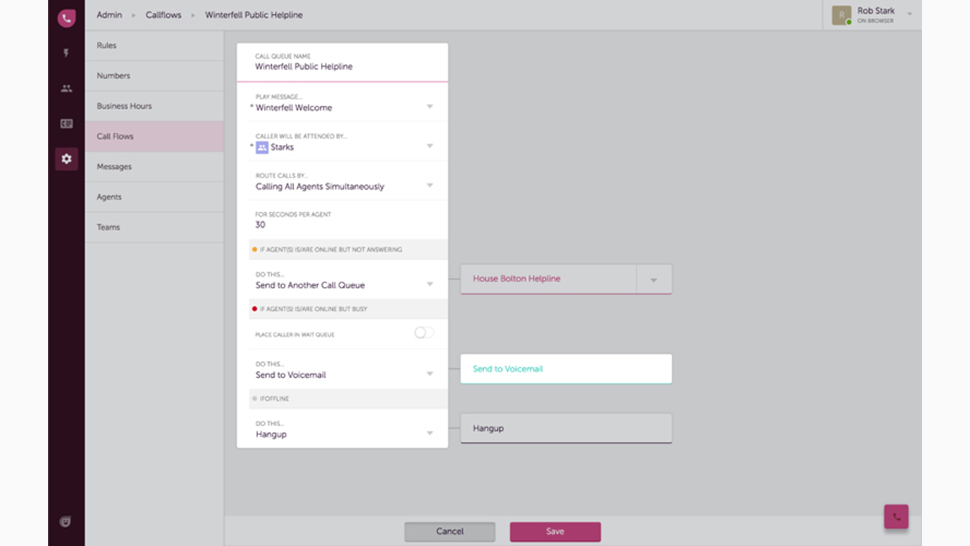This screenshot has height=546, width=970.
Task: Click Winterfell Public Helpline breadcrumb
Action: (x=254, y=15)
